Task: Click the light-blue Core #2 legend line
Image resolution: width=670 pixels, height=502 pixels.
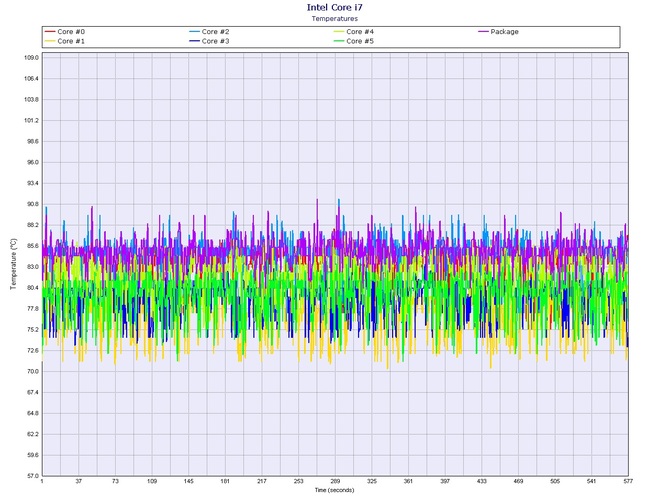Action: click(194, 32)
